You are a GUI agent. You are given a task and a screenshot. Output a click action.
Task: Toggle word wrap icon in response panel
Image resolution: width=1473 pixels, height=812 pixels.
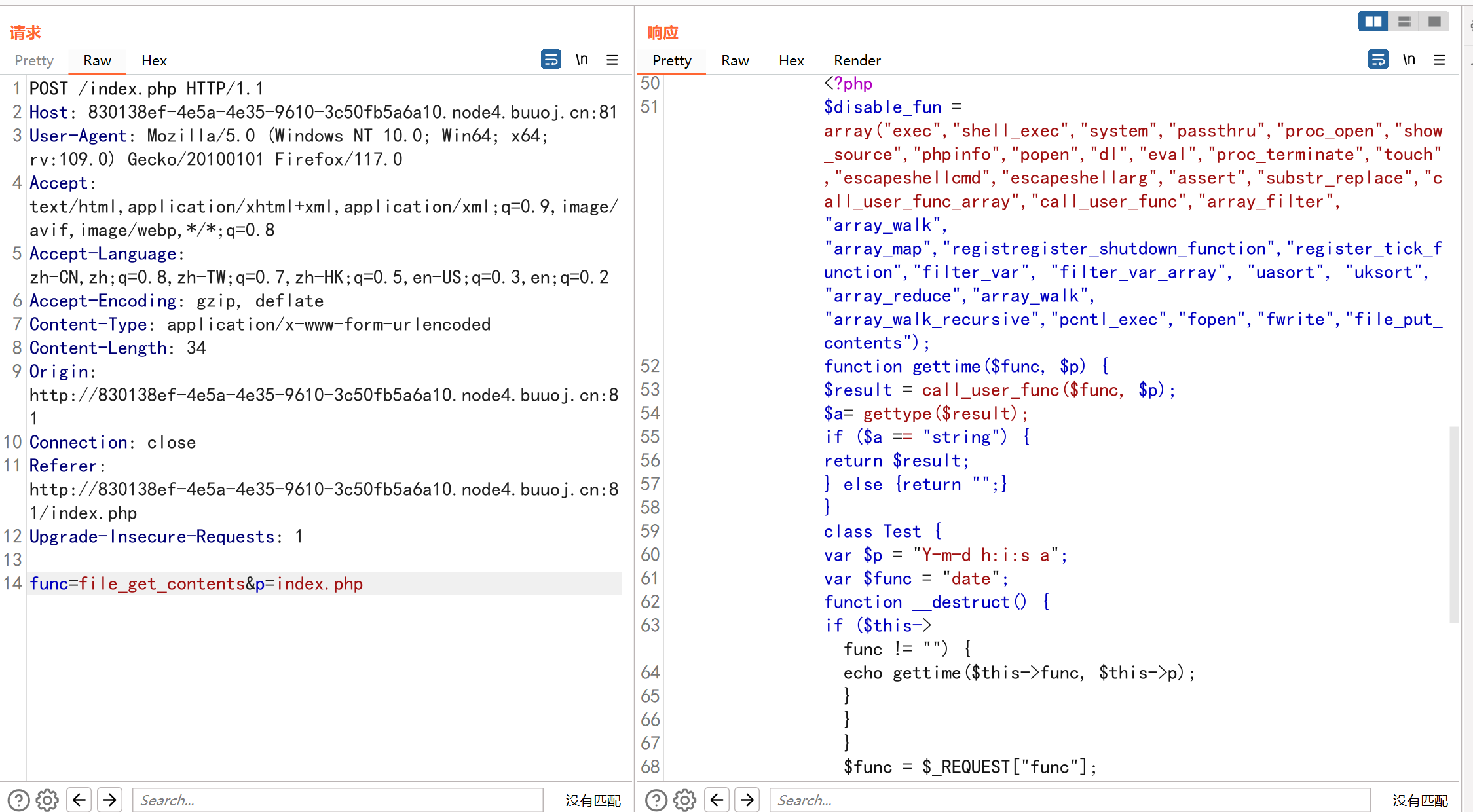1378,60
